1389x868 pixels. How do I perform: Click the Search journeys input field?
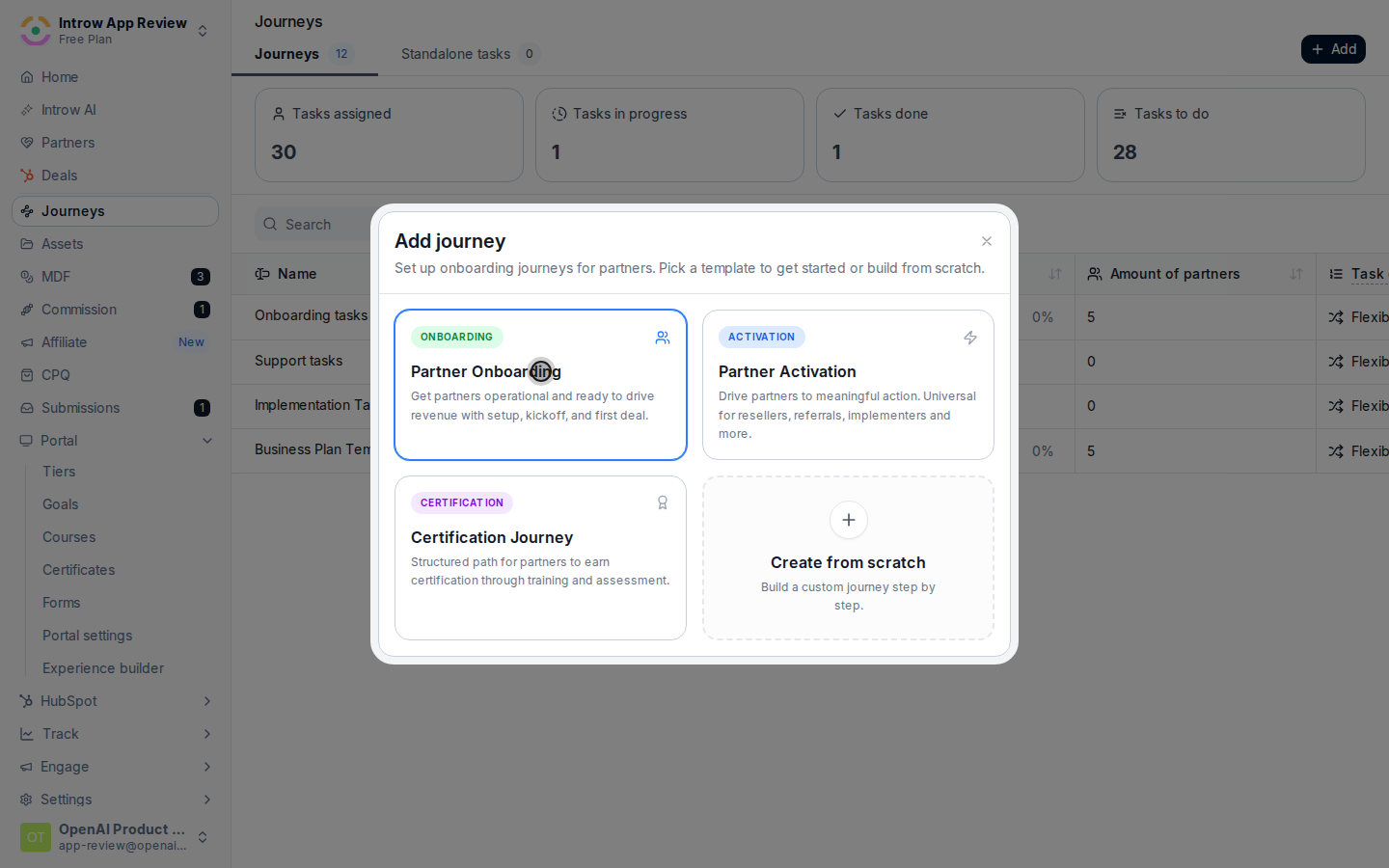pos(313,225)
